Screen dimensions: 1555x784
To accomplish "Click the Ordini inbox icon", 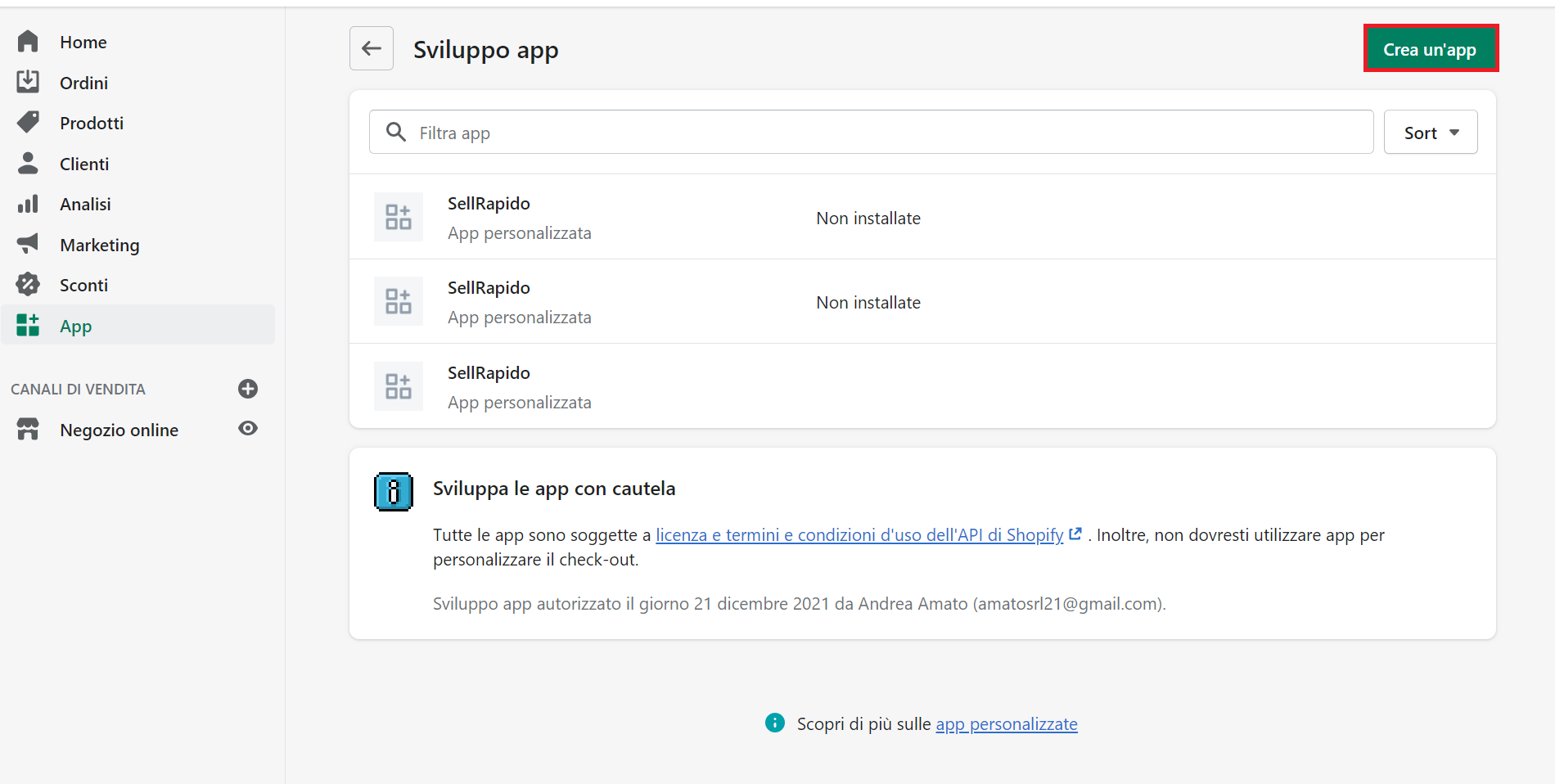I will pos(28,81).
